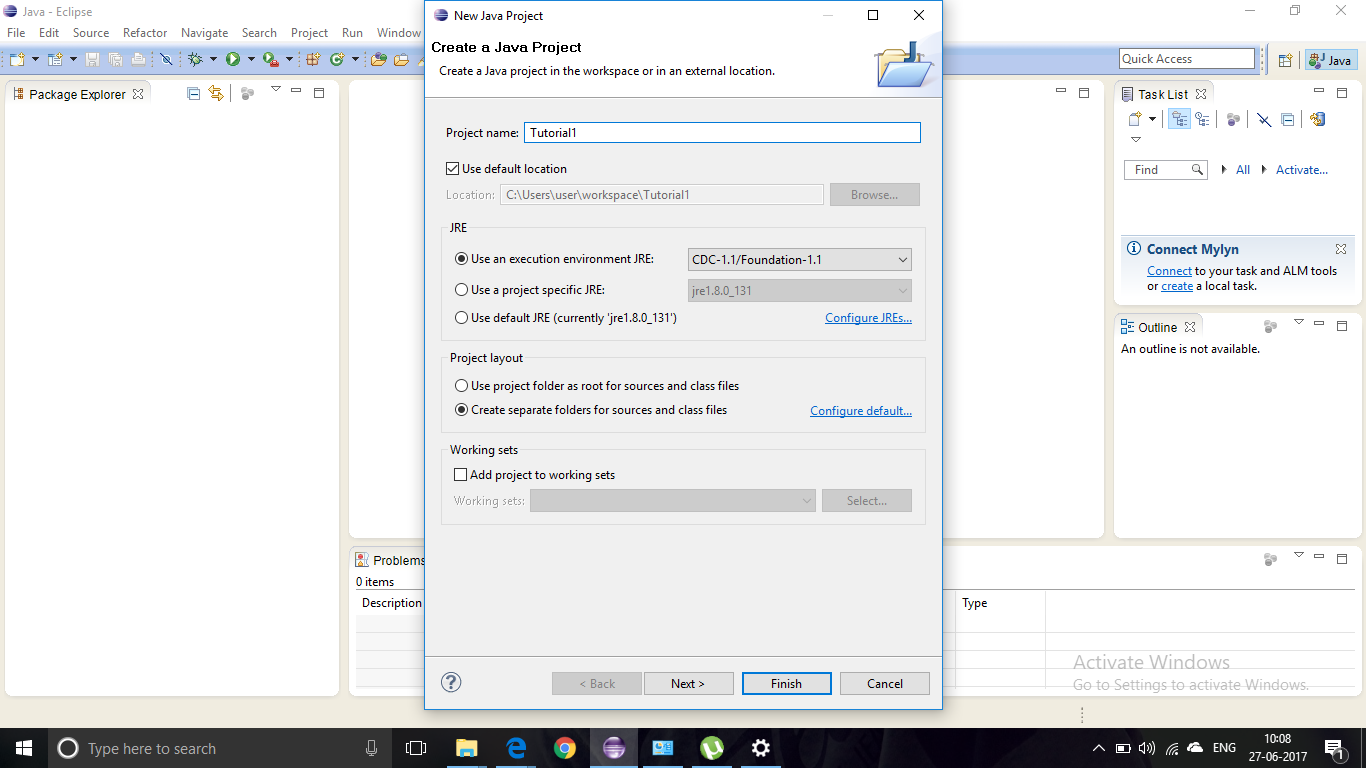Click the New Java Package toolbar icon
The image size is (1366, 768).
(313, 59)
